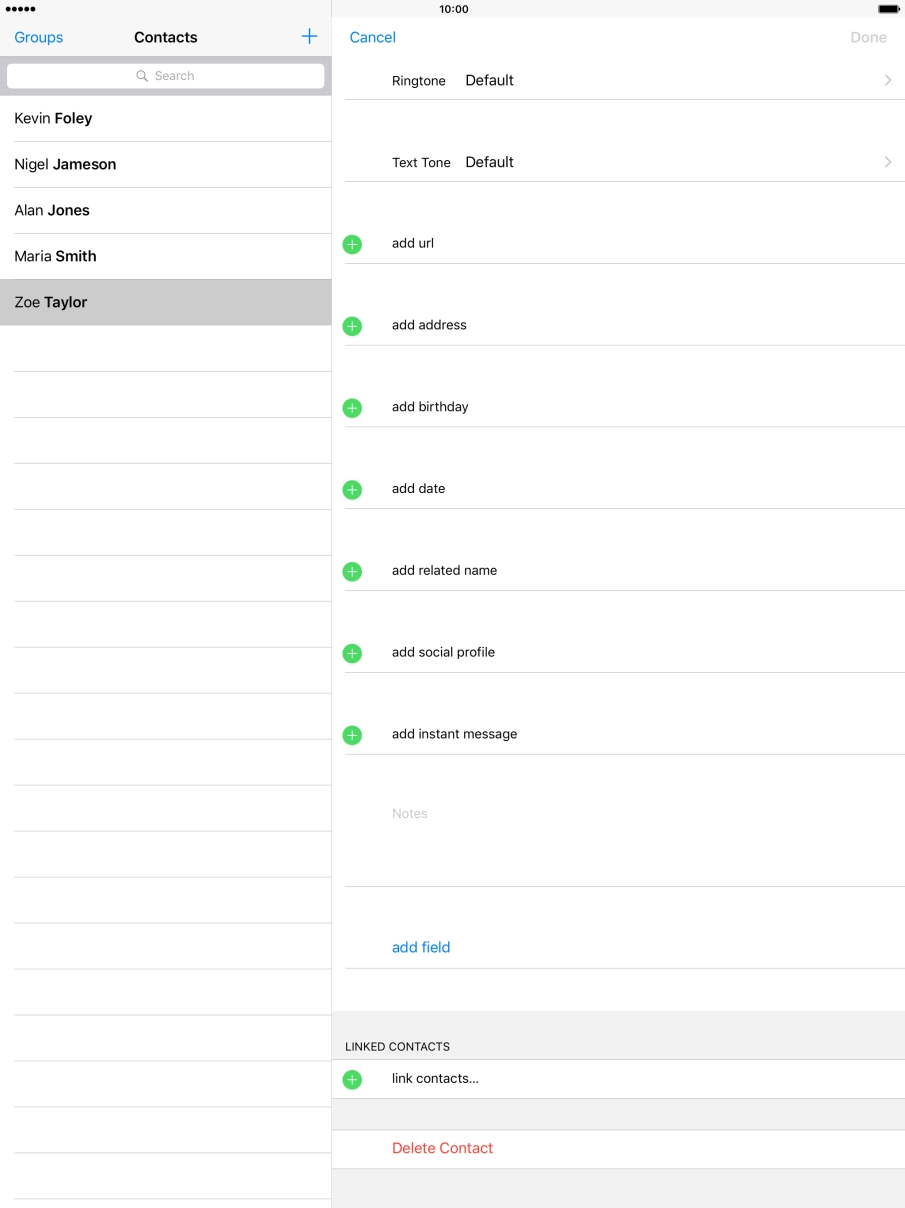Cancel editing the contact

click(x=372, y=36)
